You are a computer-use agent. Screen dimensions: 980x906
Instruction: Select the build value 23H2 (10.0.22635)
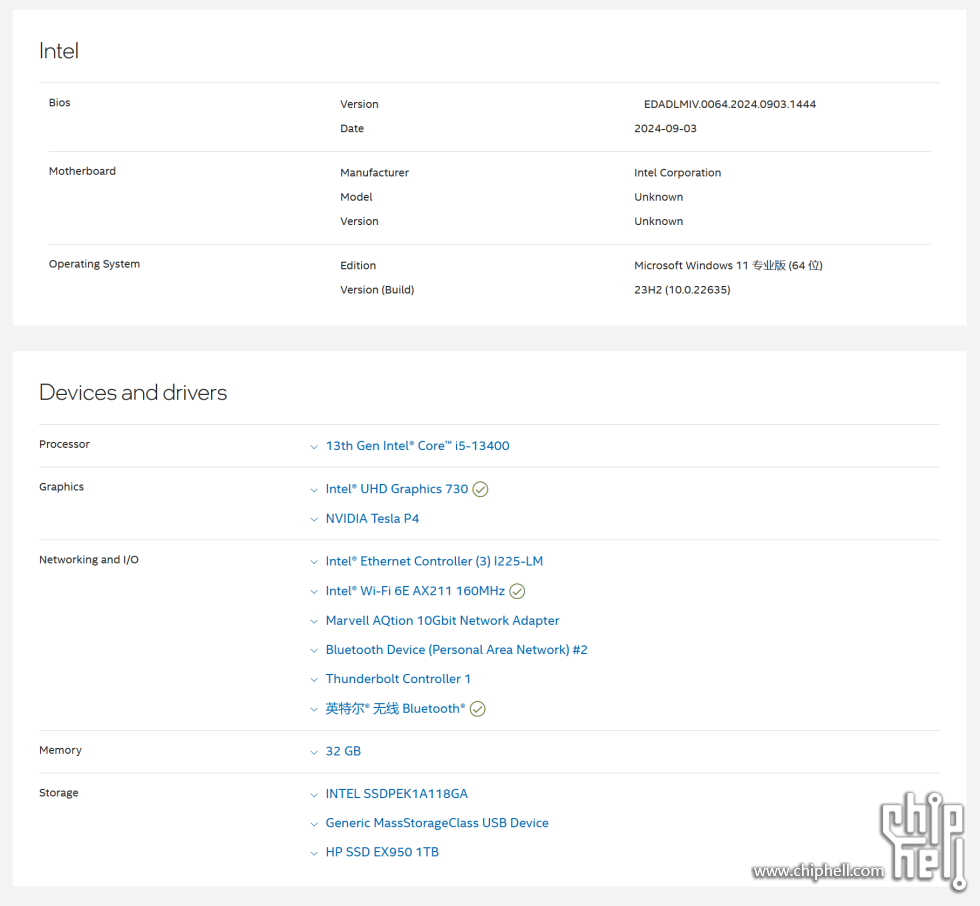click(x=682, y=290)
